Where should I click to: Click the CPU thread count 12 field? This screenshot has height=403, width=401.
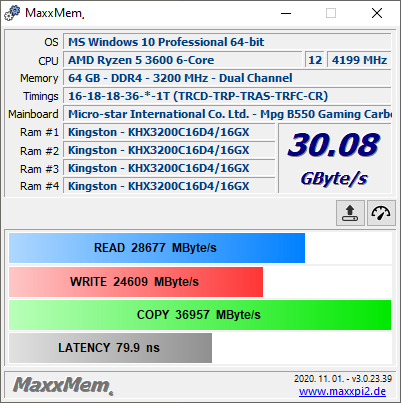point(315,60)
